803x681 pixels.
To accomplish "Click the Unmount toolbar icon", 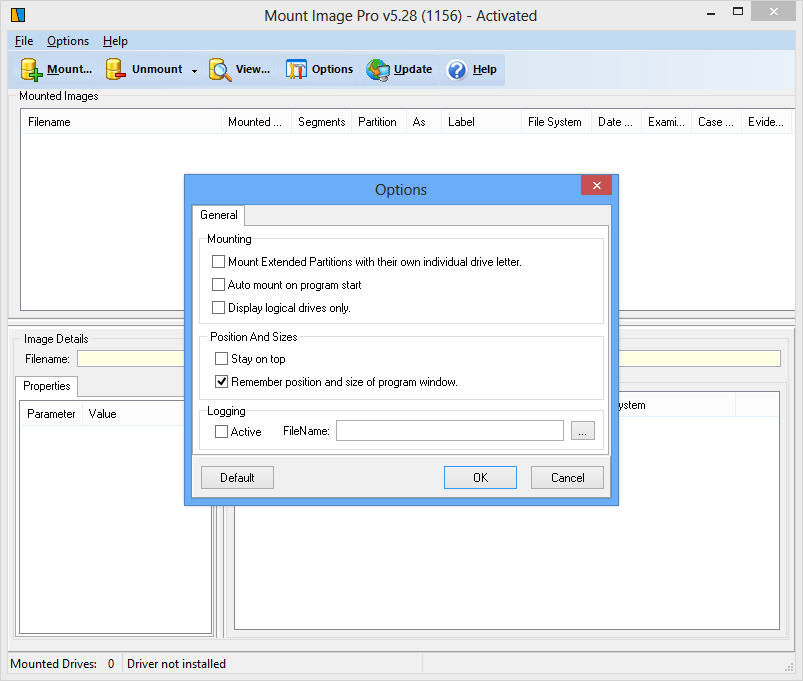I will coord(116,70).
